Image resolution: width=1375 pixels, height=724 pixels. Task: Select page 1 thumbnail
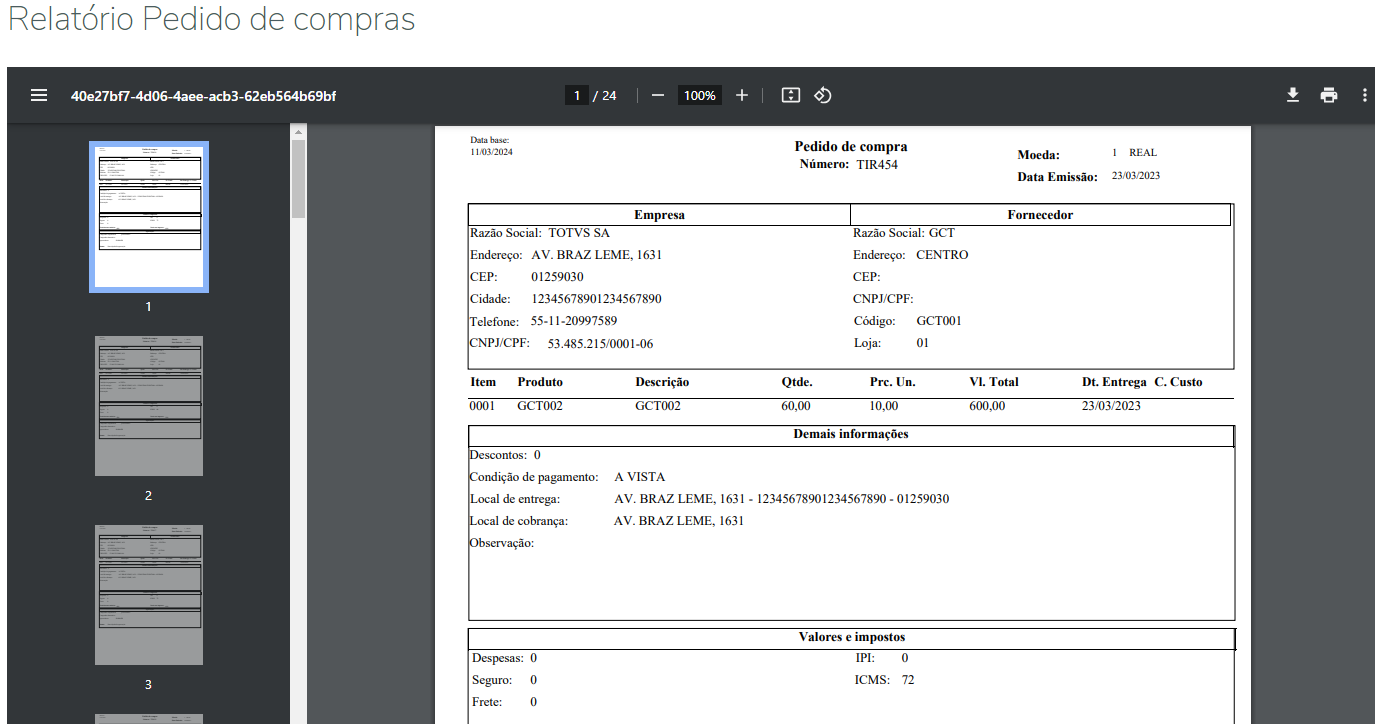pyautogui.click(x=149, y=217)
